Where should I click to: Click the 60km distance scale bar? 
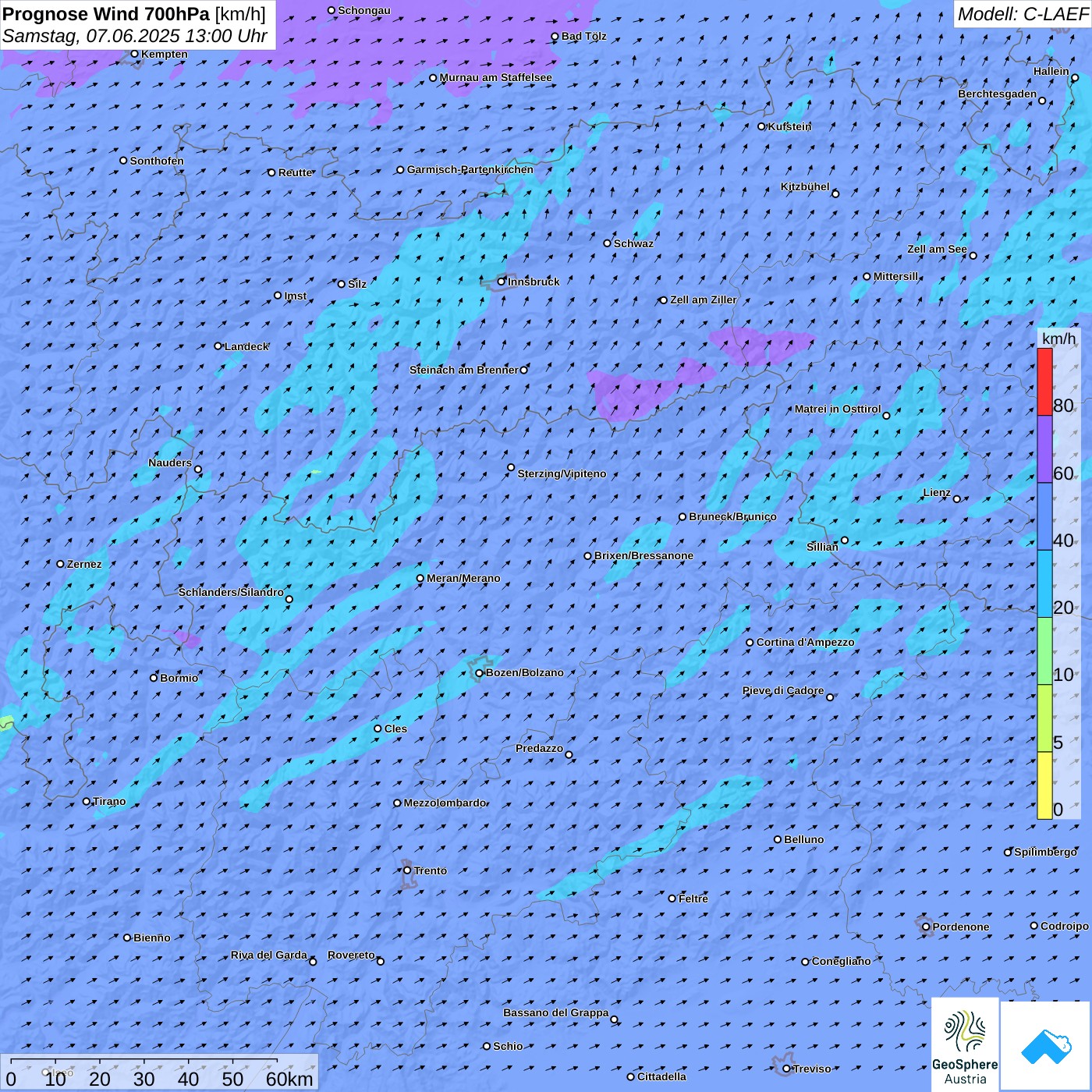[x=144, y=1060]
